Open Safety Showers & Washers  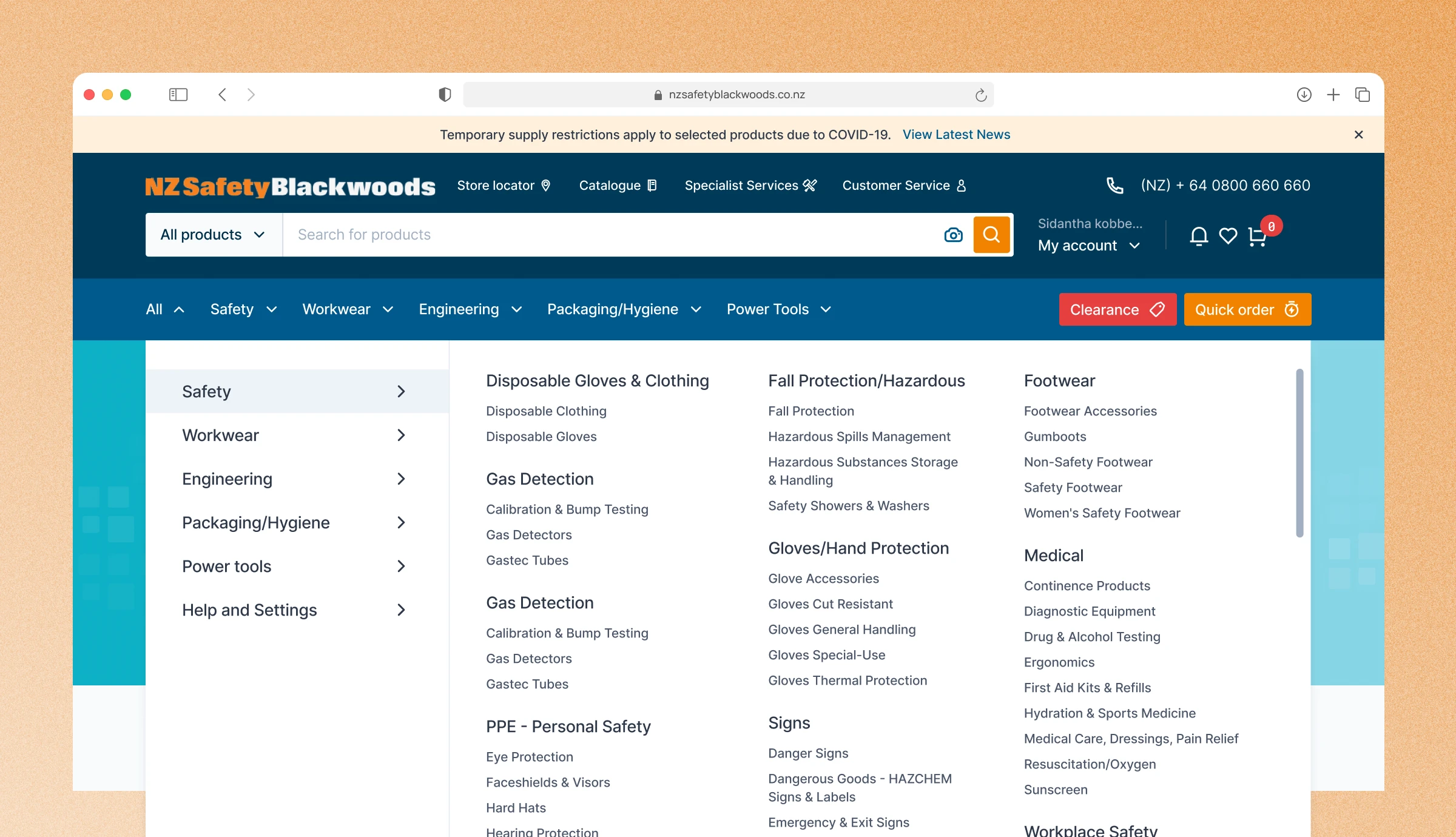pos(848,506)
